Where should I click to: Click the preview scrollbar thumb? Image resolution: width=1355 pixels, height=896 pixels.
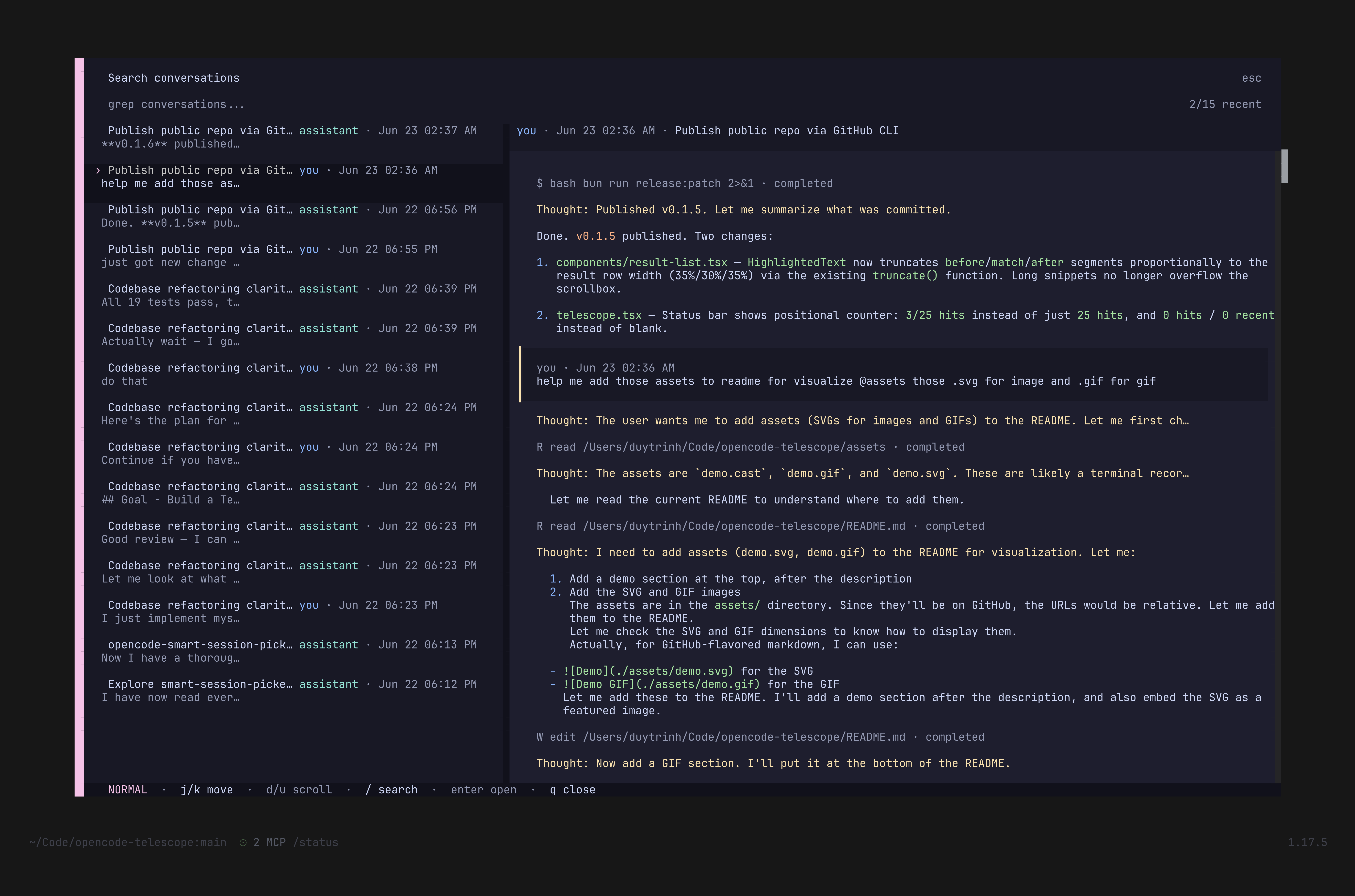[x=1285, y=166]
